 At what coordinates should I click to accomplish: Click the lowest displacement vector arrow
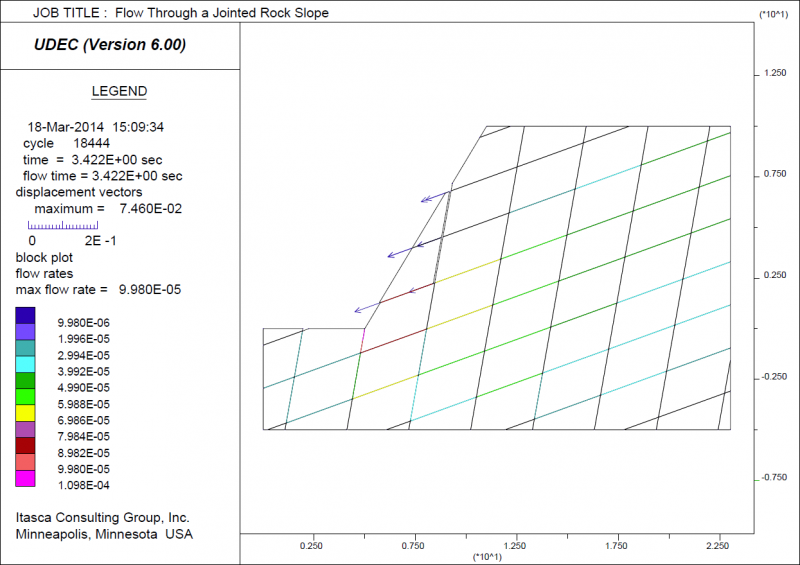click(x=367, y=307)
